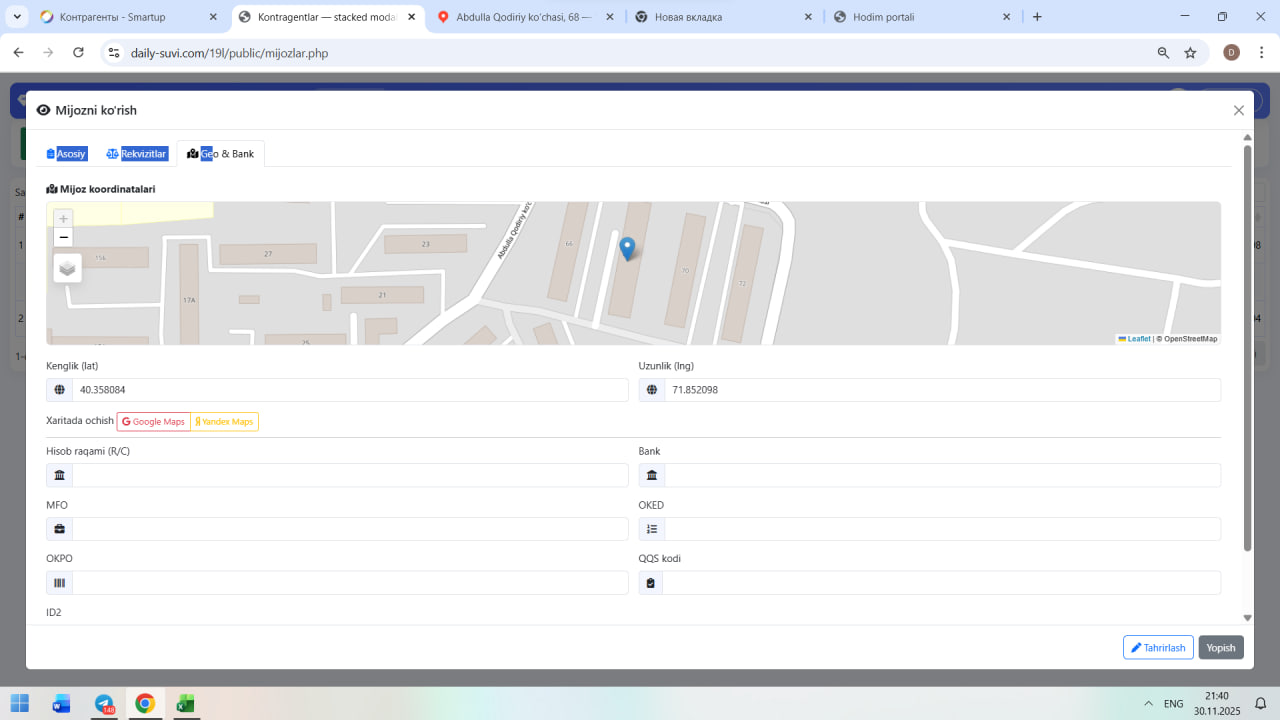Switch to the Rekvizitlar tab
This screenshot has height=720, width=1280.
(x=137, y=154)
